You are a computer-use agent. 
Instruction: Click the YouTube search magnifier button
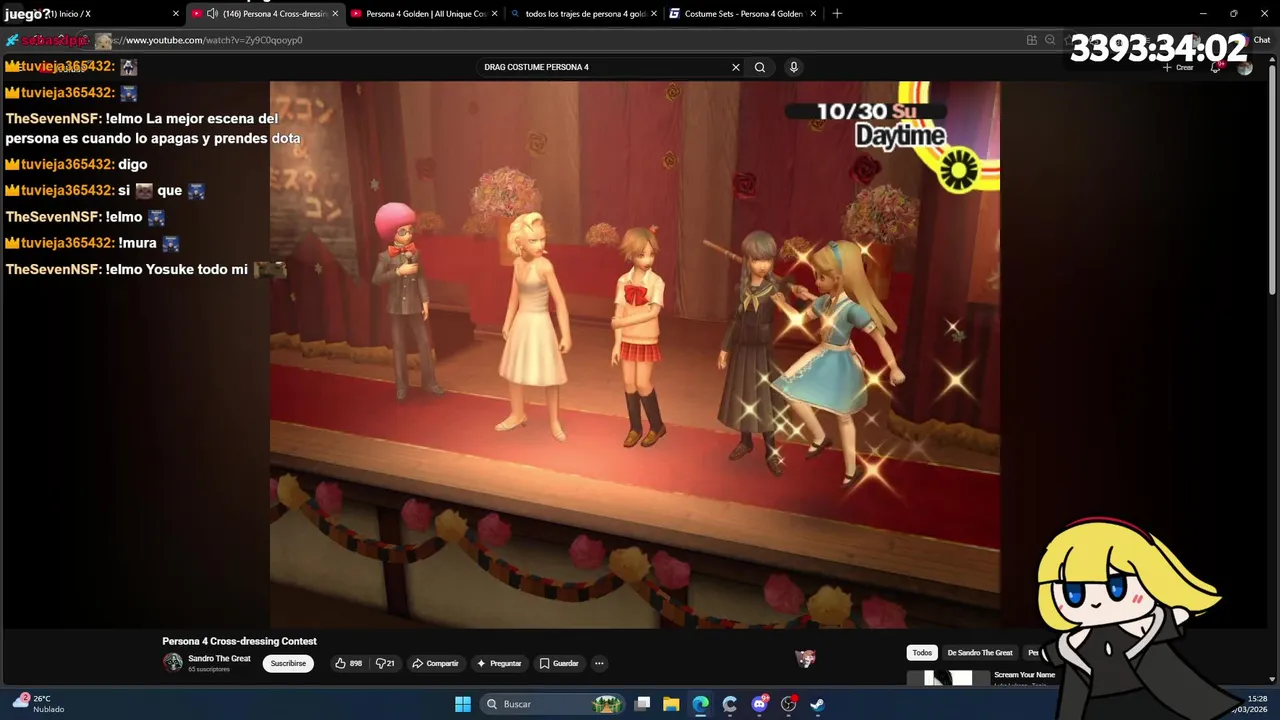760,67
